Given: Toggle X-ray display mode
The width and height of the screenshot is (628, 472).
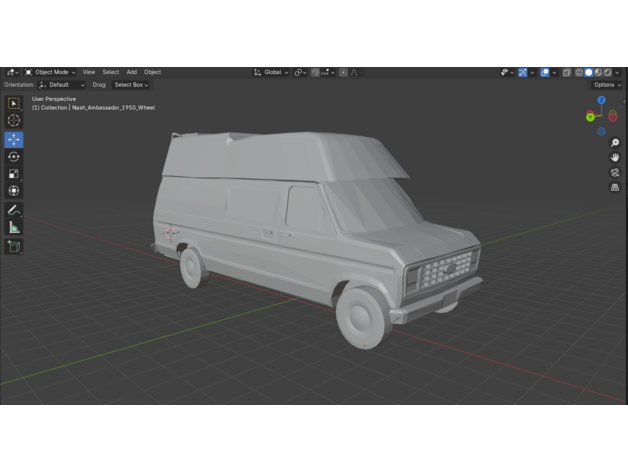Looking at the screenshot, I should [567, 72].
